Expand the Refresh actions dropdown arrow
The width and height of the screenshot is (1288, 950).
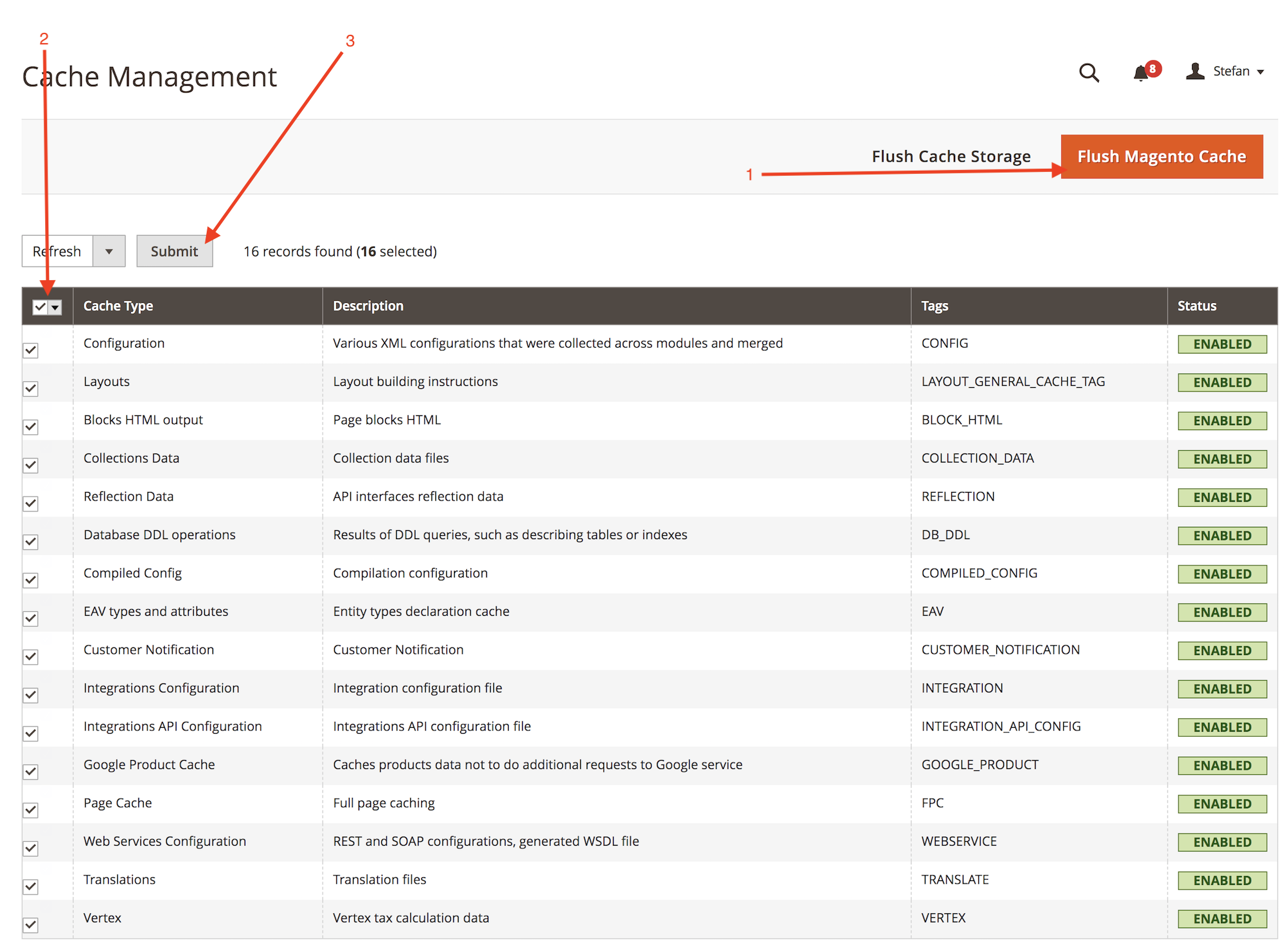109,251
